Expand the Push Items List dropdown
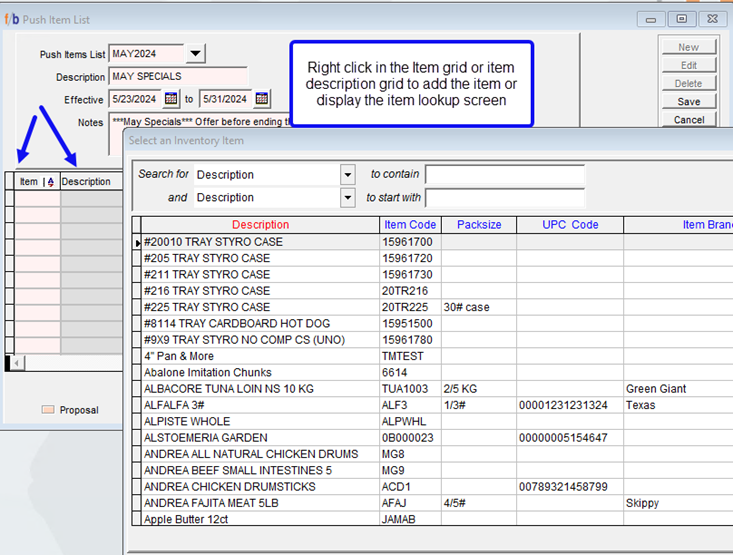The width and height of the screenshot is (733, 555). 196,54
